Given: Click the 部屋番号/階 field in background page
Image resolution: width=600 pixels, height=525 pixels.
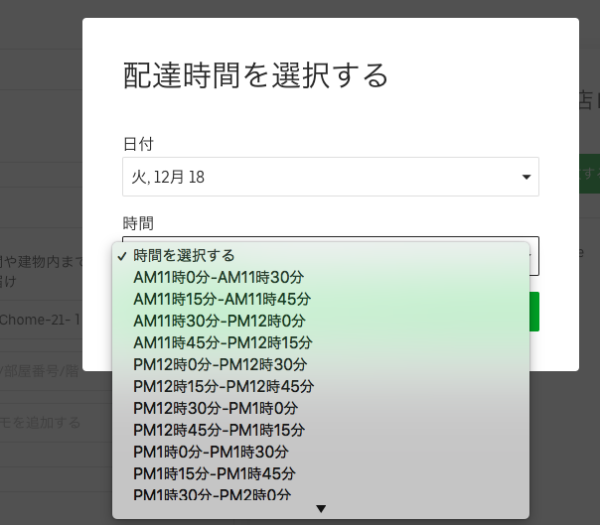Looking at the screenshot, I should [x=40, y=371].
